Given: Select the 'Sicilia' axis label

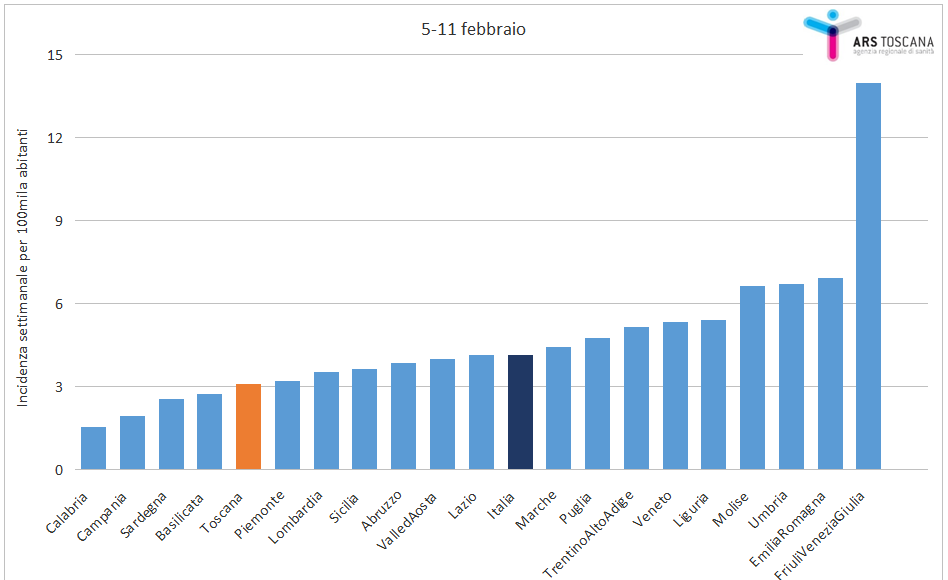Looking at the screenshot, I should coord(343,507).
